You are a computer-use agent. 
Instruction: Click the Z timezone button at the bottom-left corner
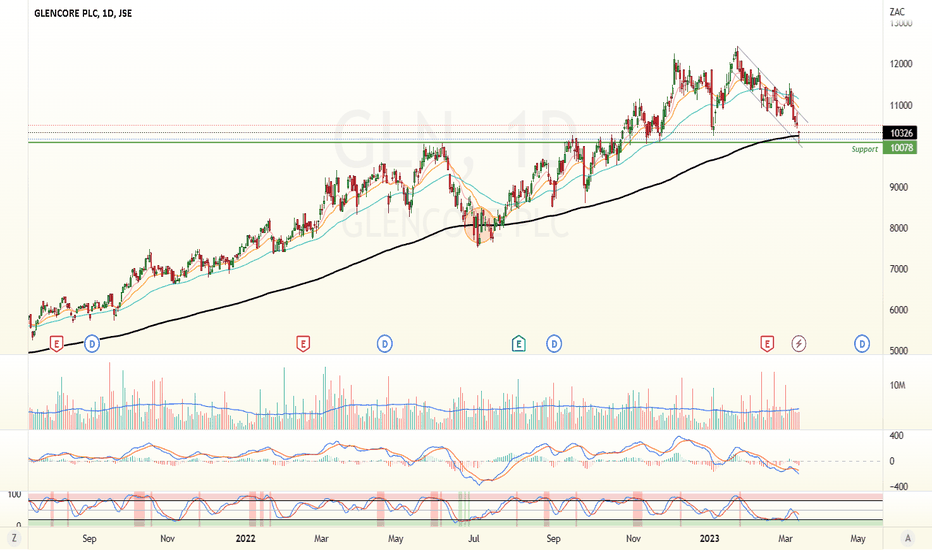(13, 539)
